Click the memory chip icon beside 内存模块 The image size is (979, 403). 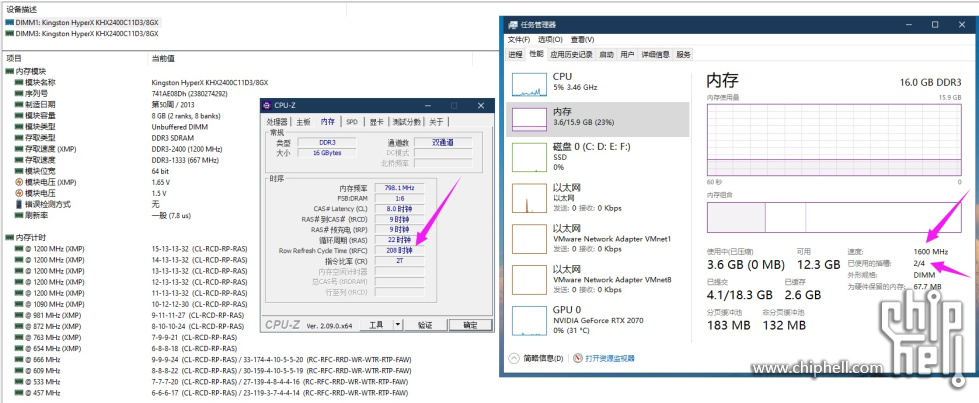click(9, 72)
